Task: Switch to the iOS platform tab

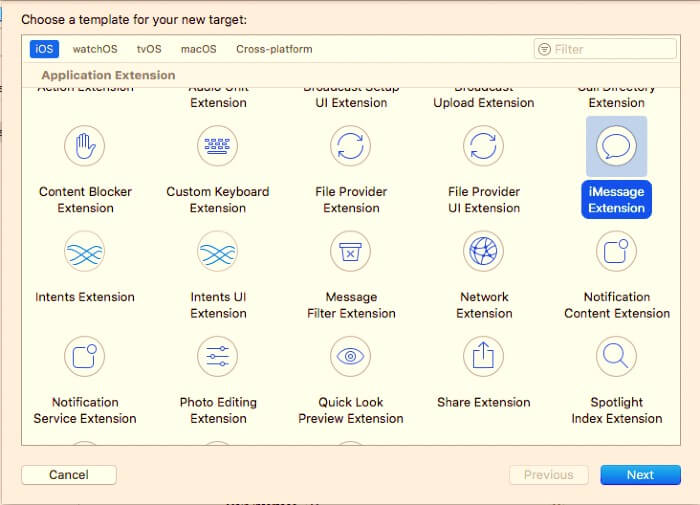Action: click(x=44, y=49)
